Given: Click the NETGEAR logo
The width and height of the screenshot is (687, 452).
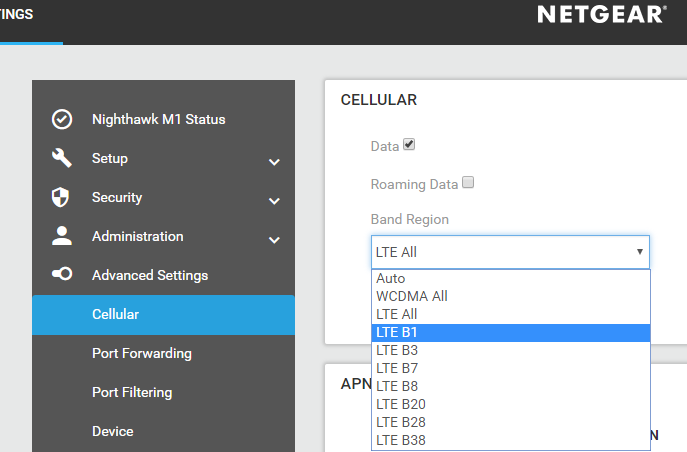Looking at the screenshot, I should (600, 15).
